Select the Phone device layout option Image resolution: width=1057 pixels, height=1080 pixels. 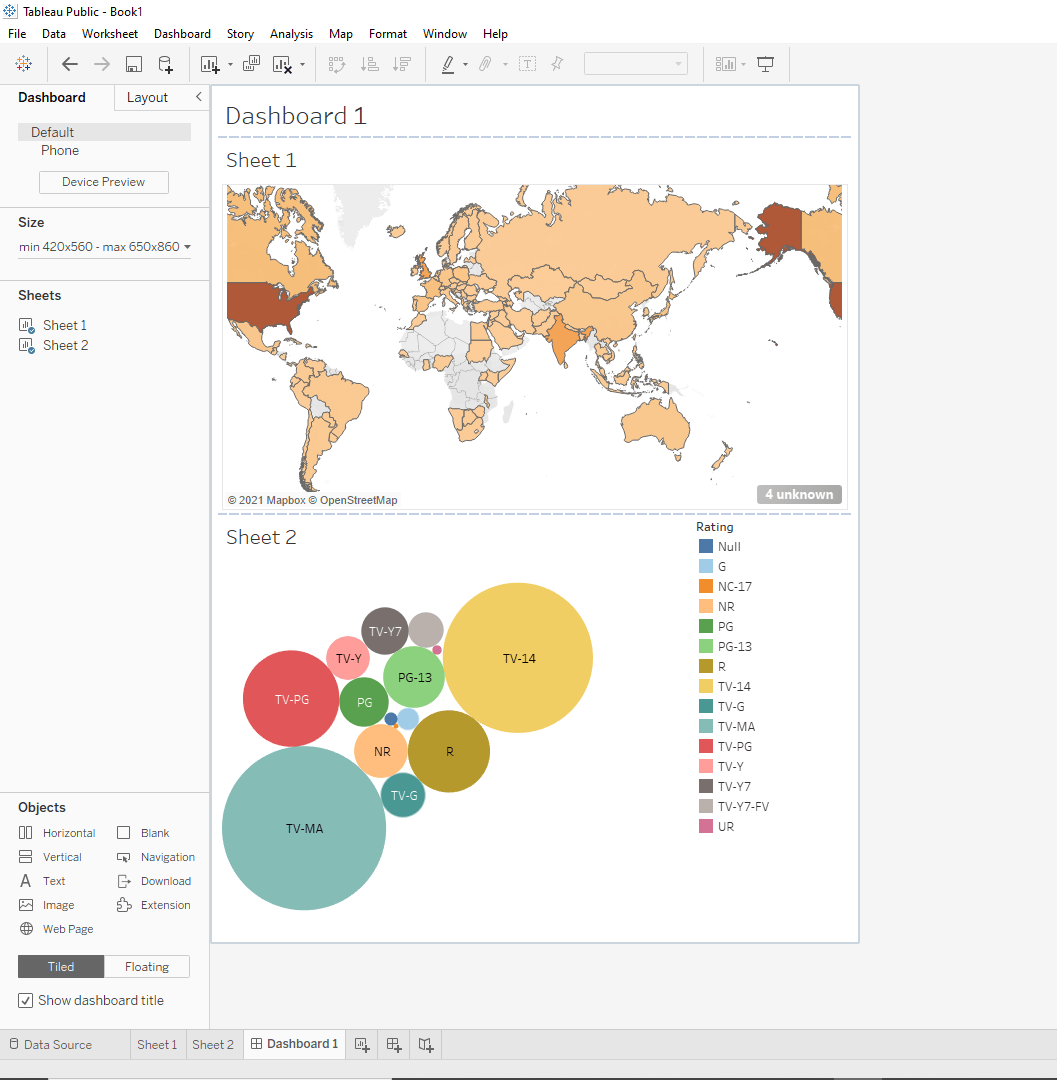pyautogui.click(x=60, y=150)
